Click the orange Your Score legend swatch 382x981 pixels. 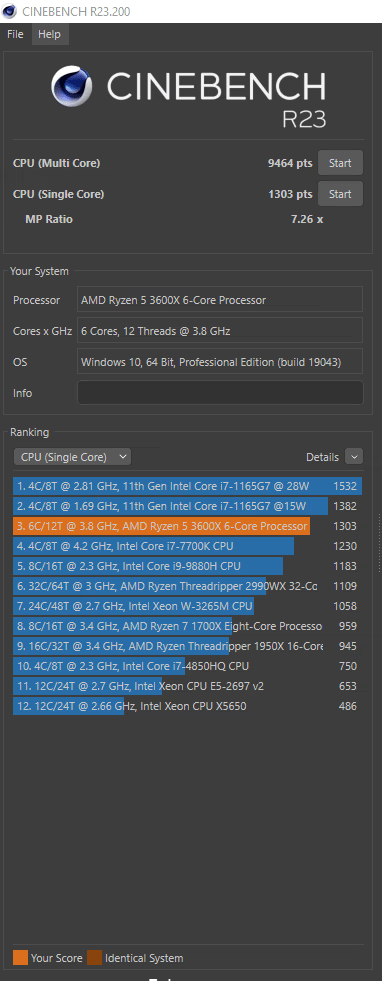[x=21, y=958]
